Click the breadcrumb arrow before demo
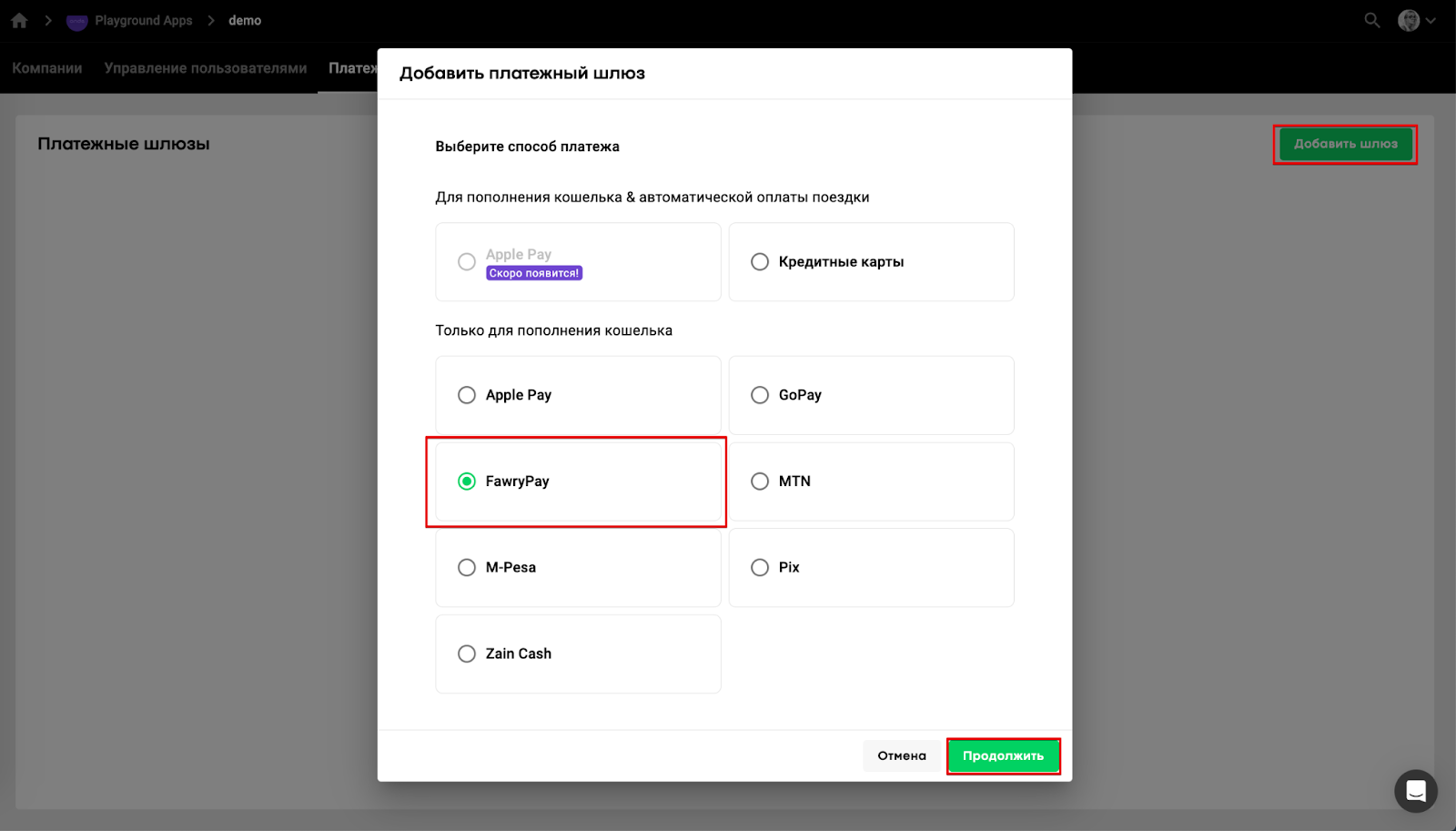This screenshot has width=1456, height=831. pyautogui.click(x=210, y=20)
